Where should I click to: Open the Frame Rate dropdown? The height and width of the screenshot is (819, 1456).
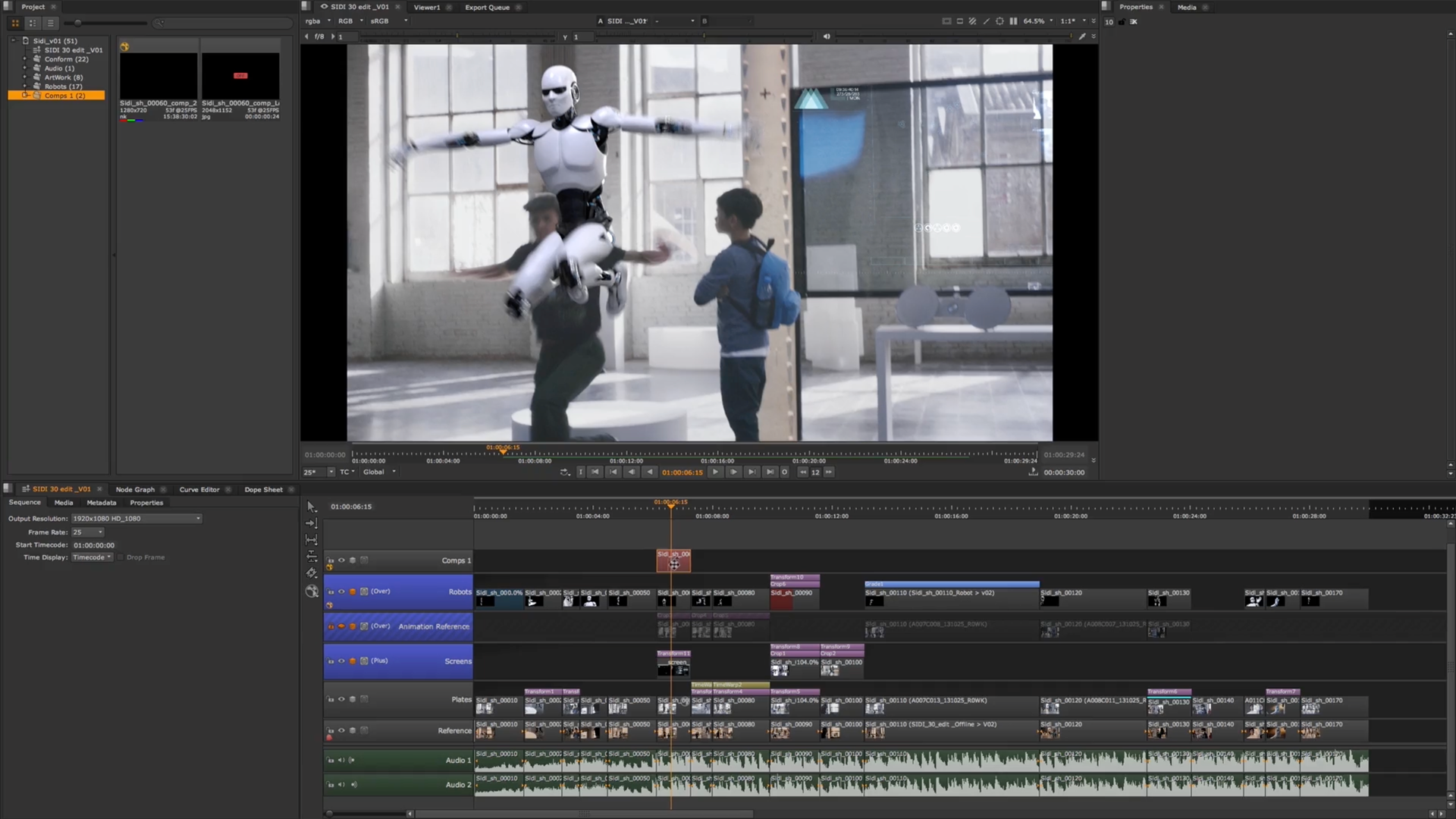87,532
